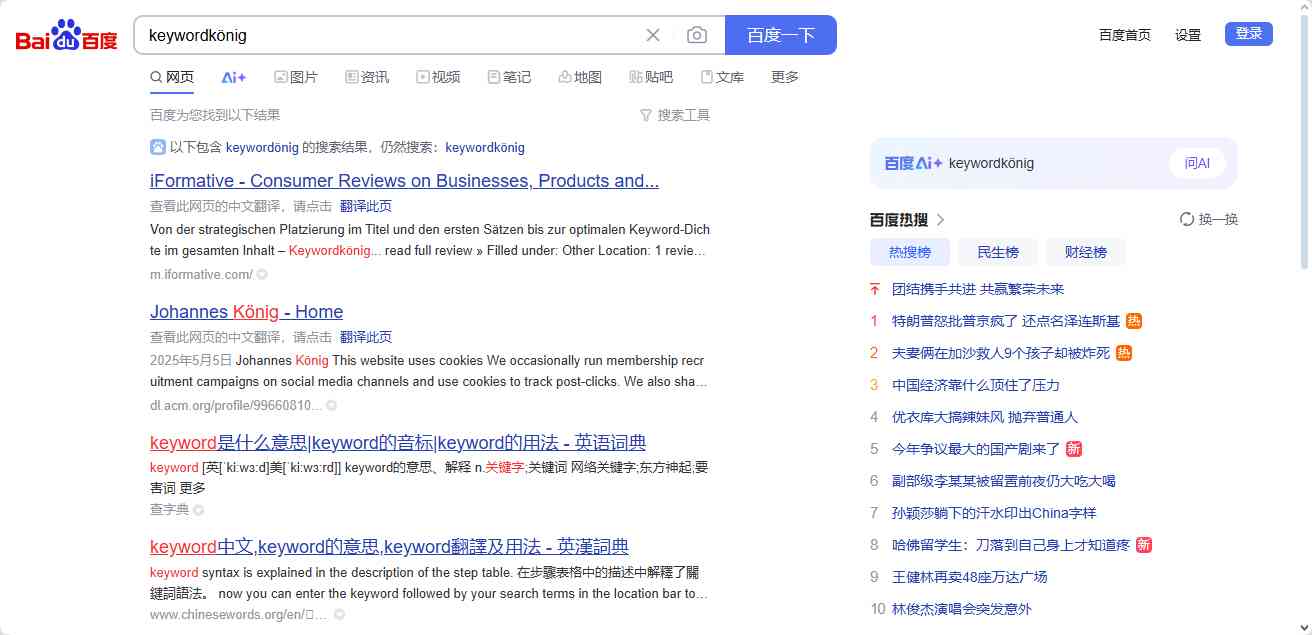Click the 百度一下 search button

pyautogui.click(x=781, y=35)
